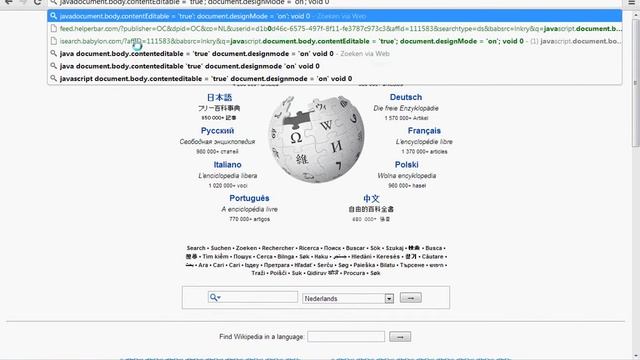Click the address bar text
Viewport: 640px width, 360px height.
[x=194, y=2]
